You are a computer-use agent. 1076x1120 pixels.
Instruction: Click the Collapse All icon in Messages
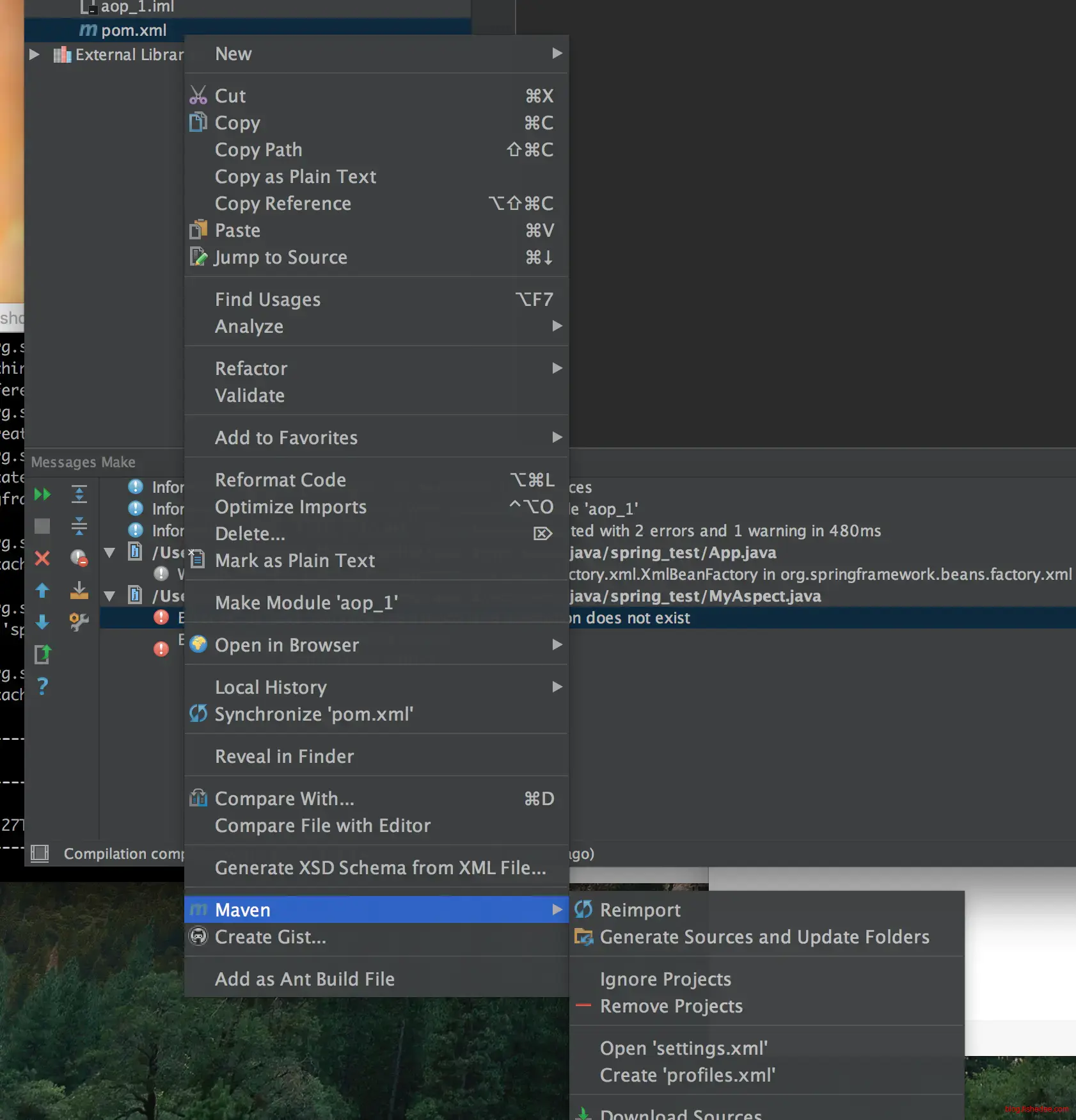click(x=79, y=526)
